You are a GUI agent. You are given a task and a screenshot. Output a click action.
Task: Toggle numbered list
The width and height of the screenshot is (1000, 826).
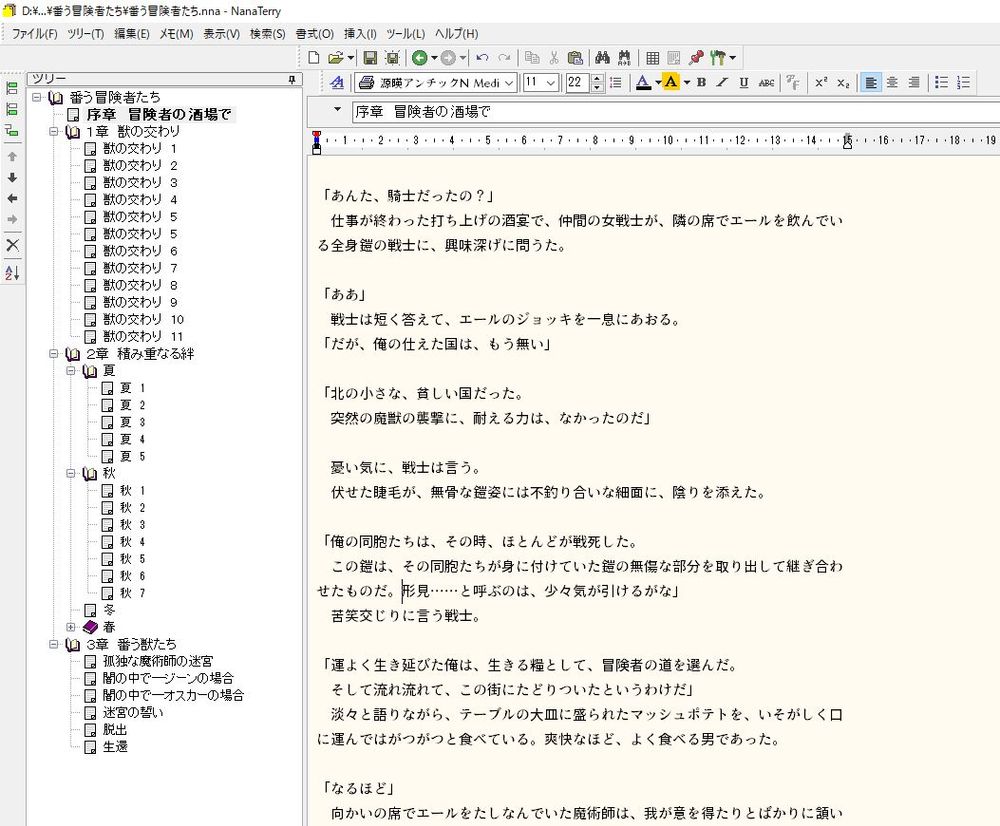[x=963, y=82]
